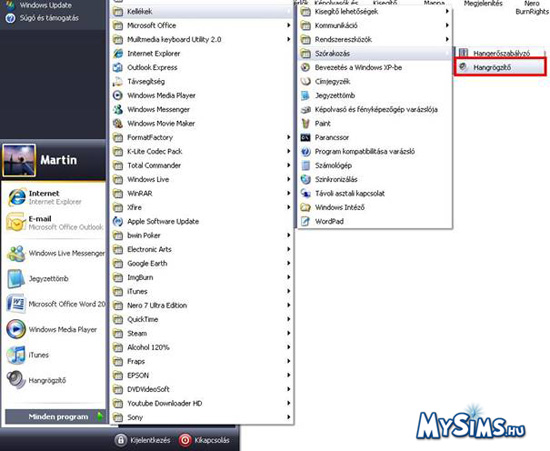
Task: Open Címjegyzék address book
Action: [x=375, y=81]
